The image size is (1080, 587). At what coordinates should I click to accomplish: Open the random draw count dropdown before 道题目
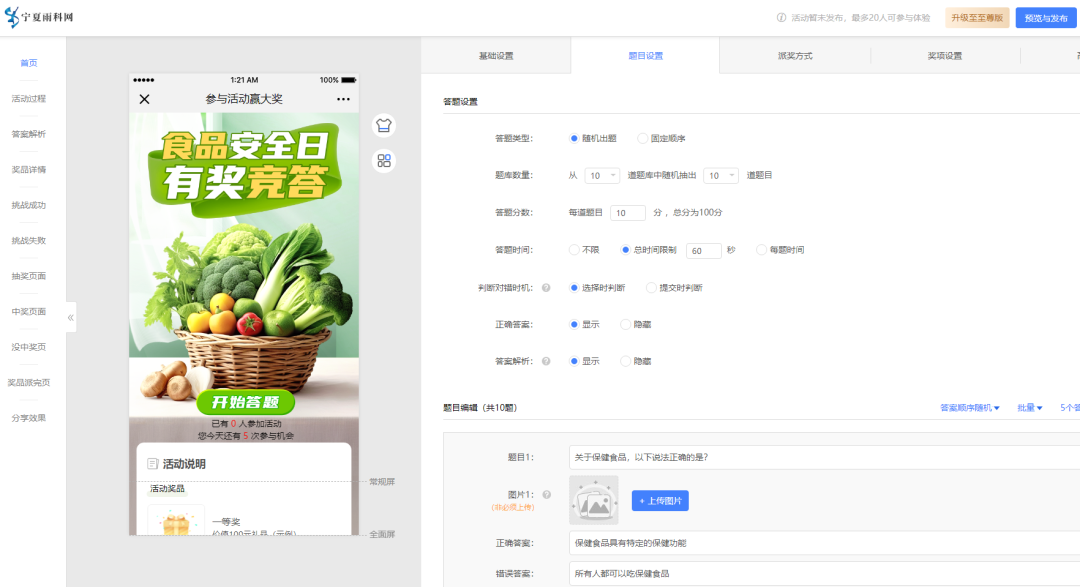click(x=720, y=176)
